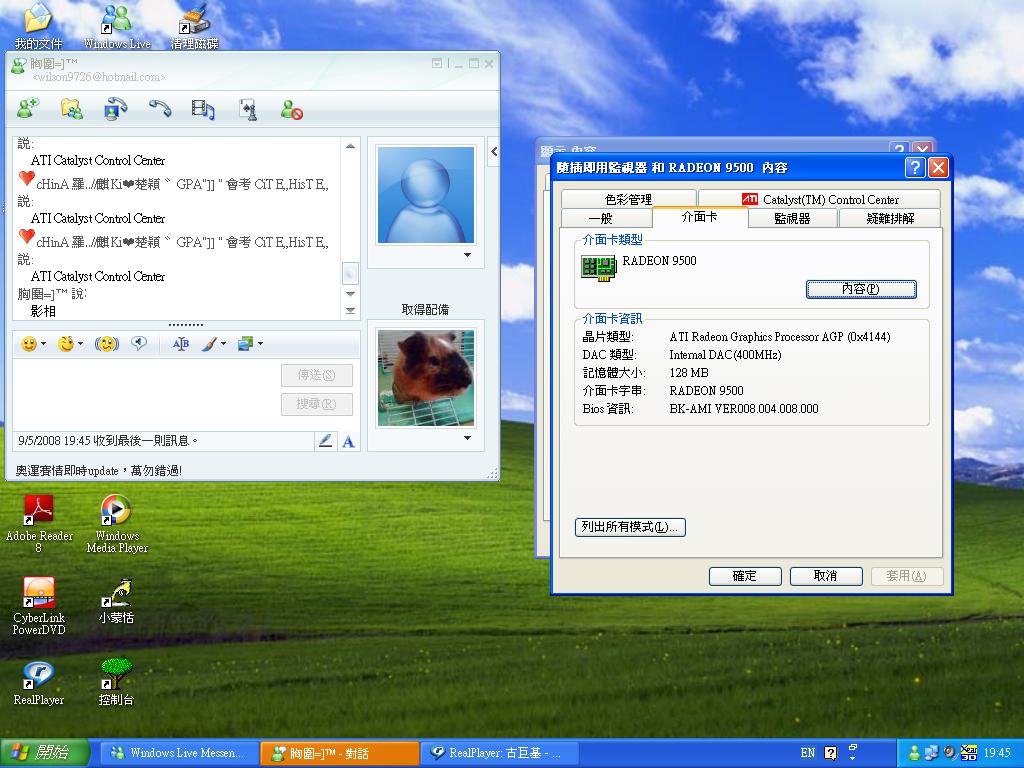This screenshot has width=1024, height=768.
Task: Switch to text typing mode with the A icon
Action: [348, 441]
